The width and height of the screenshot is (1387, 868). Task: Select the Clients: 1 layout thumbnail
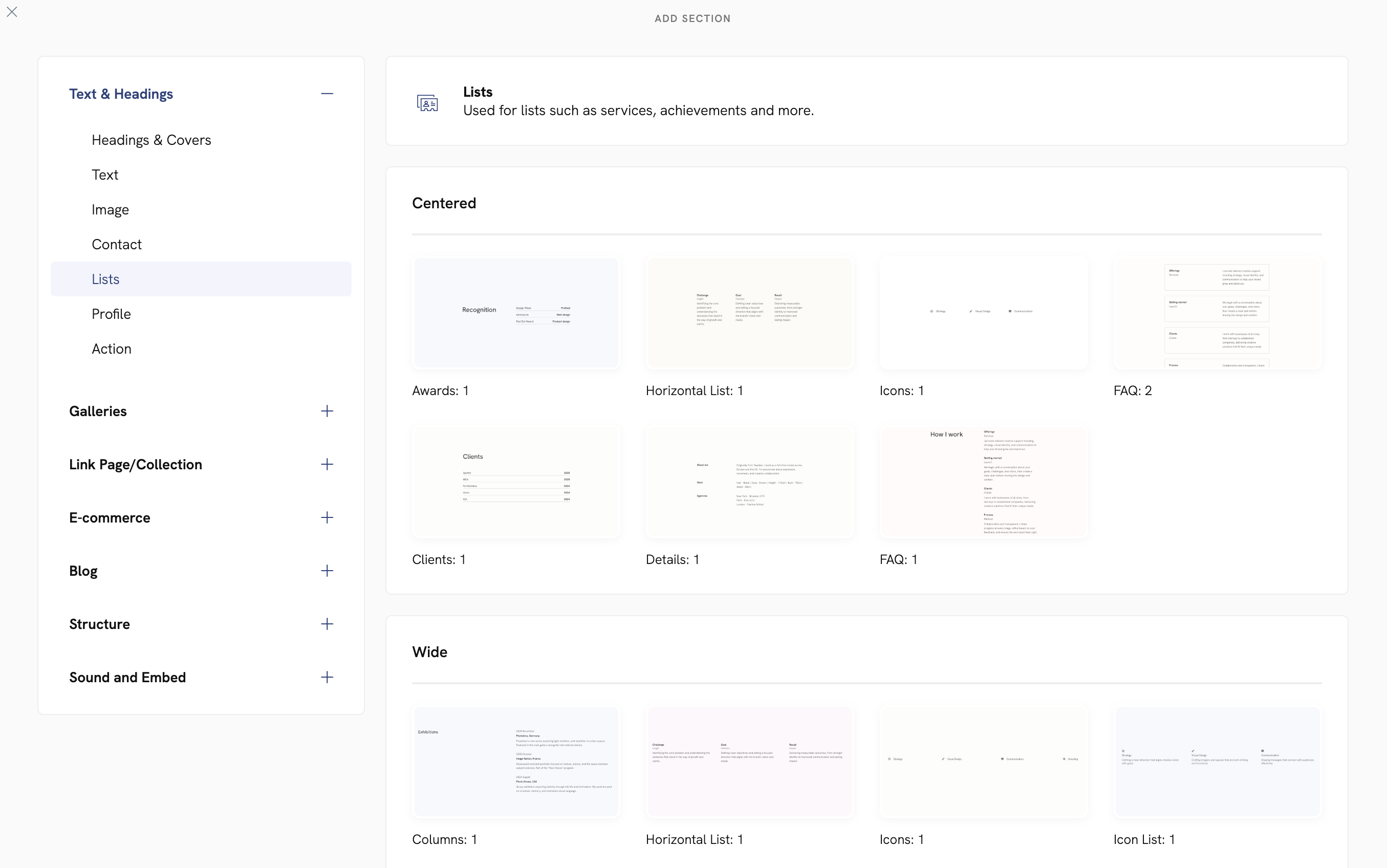coord(515,482)
